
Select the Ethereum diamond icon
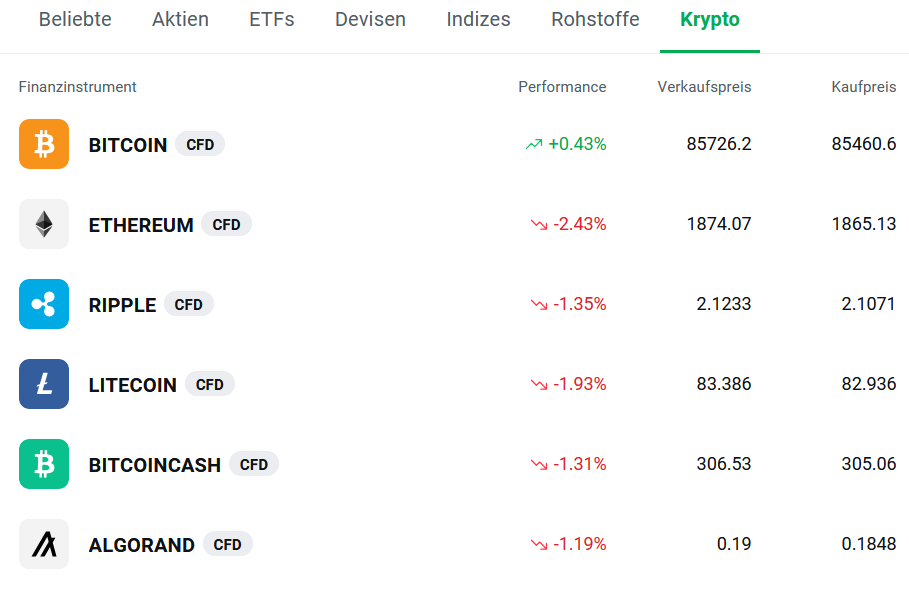43,224
